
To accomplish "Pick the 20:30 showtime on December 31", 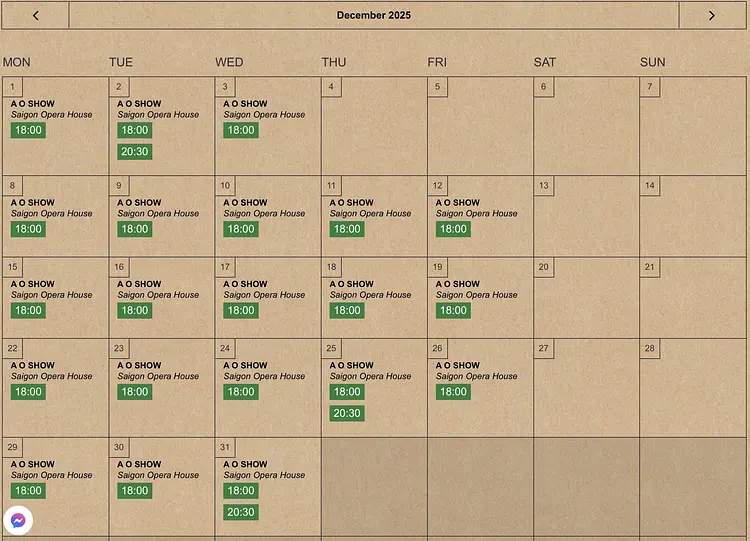I will tap(241, 512).
